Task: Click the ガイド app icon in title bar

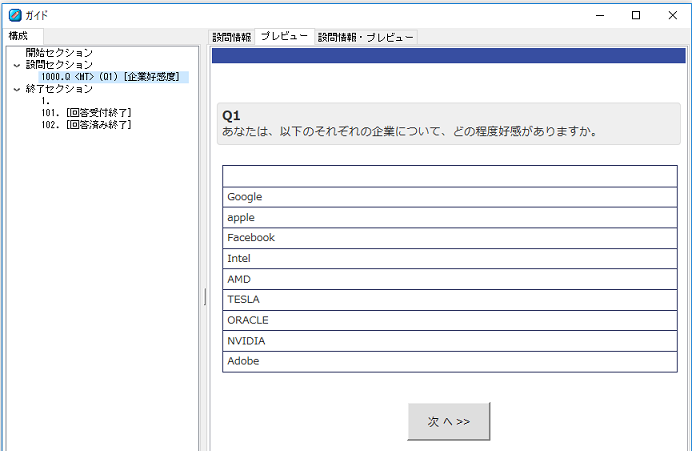Action: pos(15,15)
